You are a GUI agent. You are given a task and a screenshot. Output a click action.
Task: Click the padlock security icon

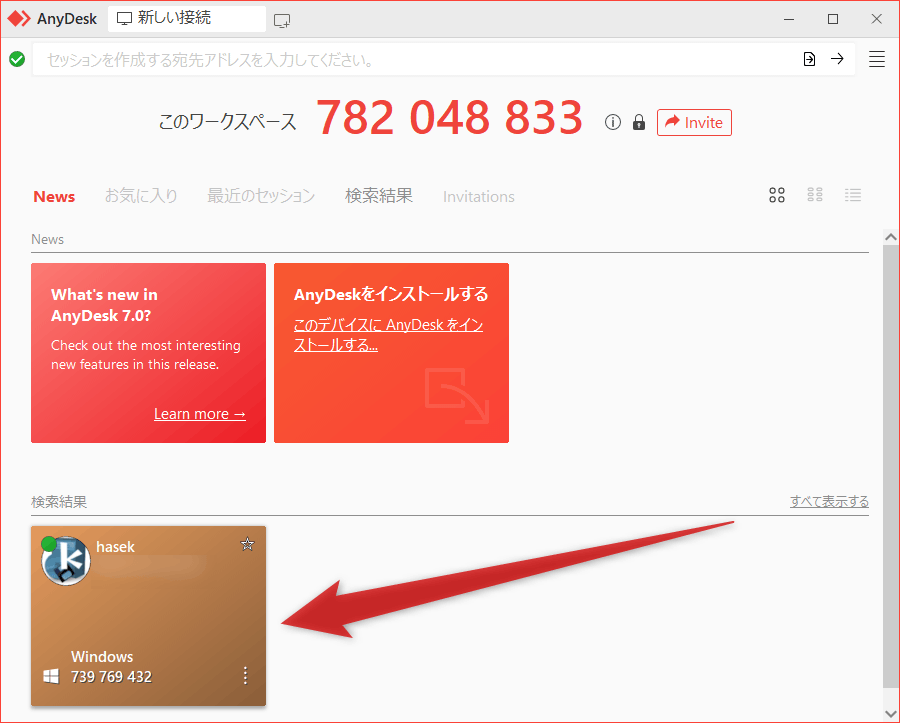pyautogui.click(x=639, y=122)
